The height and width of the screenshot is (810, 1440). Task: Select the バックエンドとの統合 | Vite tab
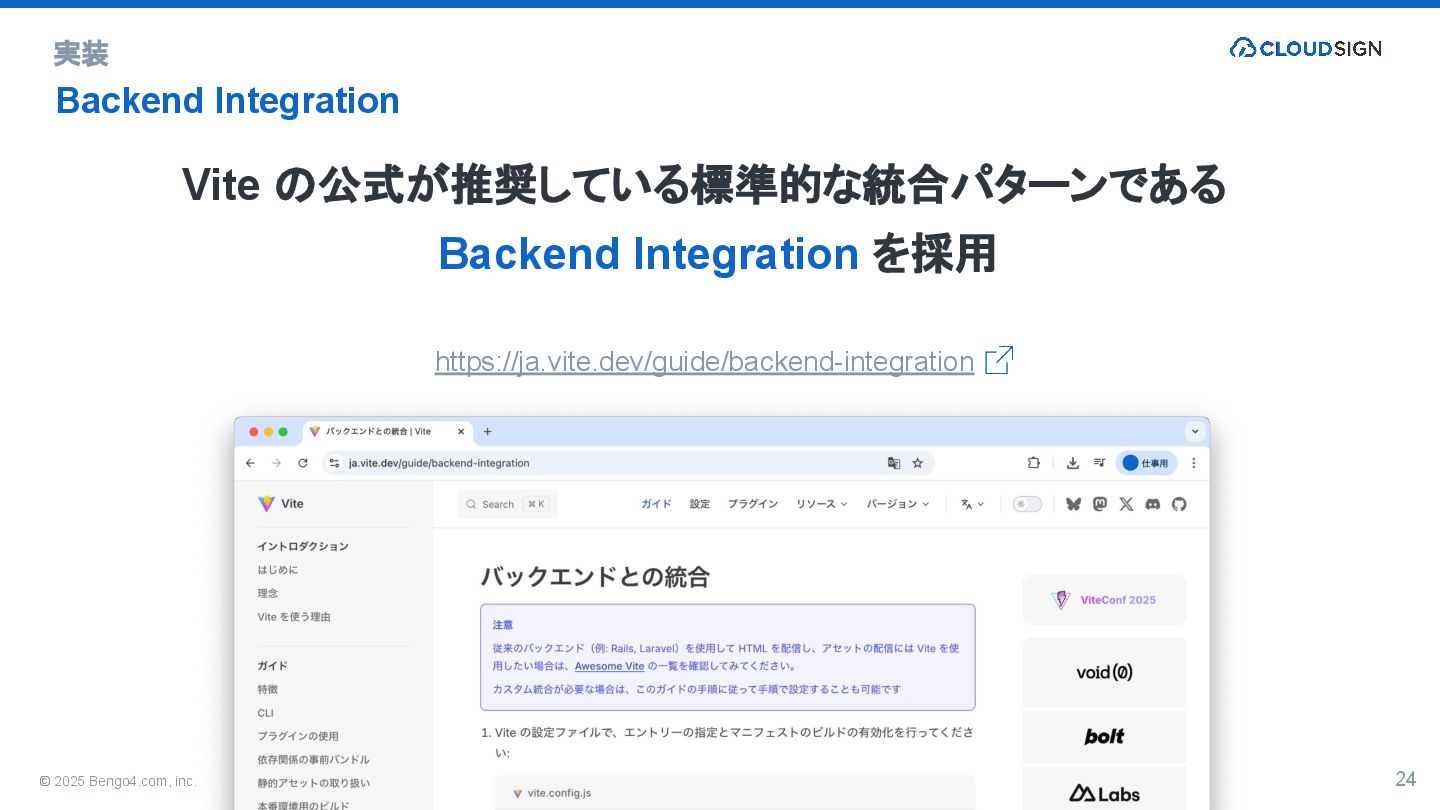(388, 432)
